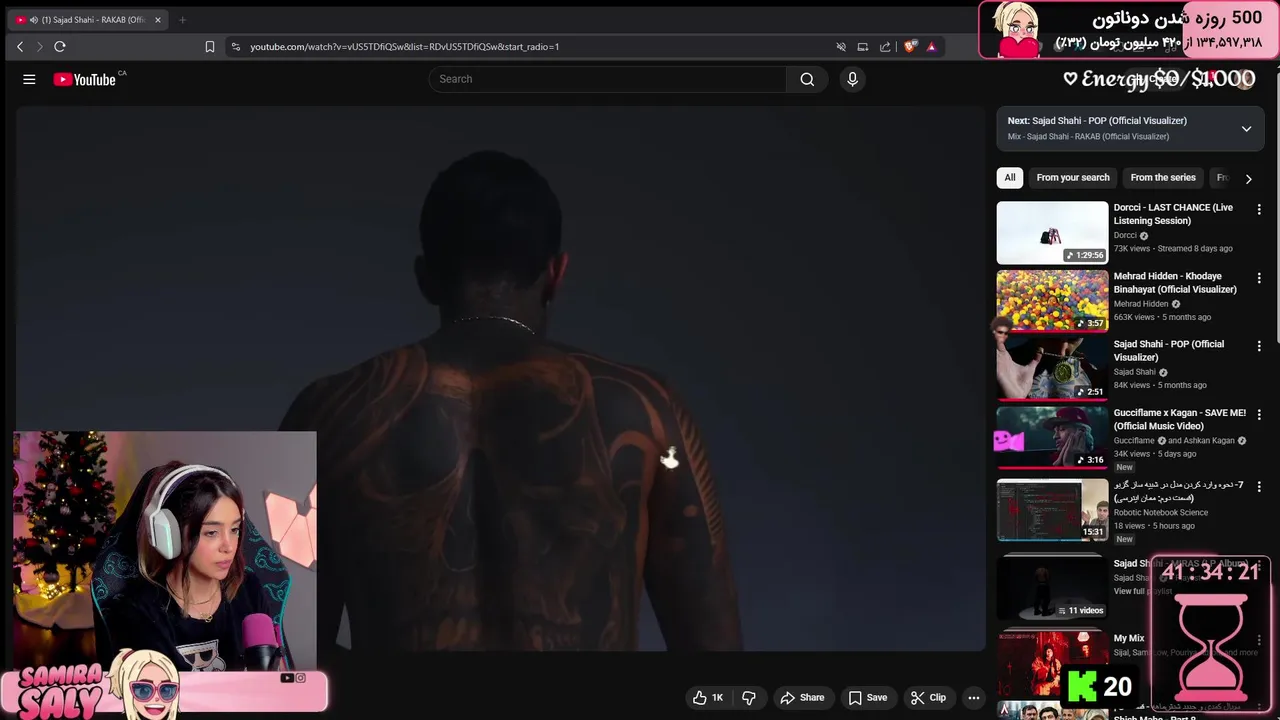The width and height of the screenshot is (1280, 720).
Task: Open options menu for Gucciflame x Kagan video
Action: click(x=1259, y=414)
